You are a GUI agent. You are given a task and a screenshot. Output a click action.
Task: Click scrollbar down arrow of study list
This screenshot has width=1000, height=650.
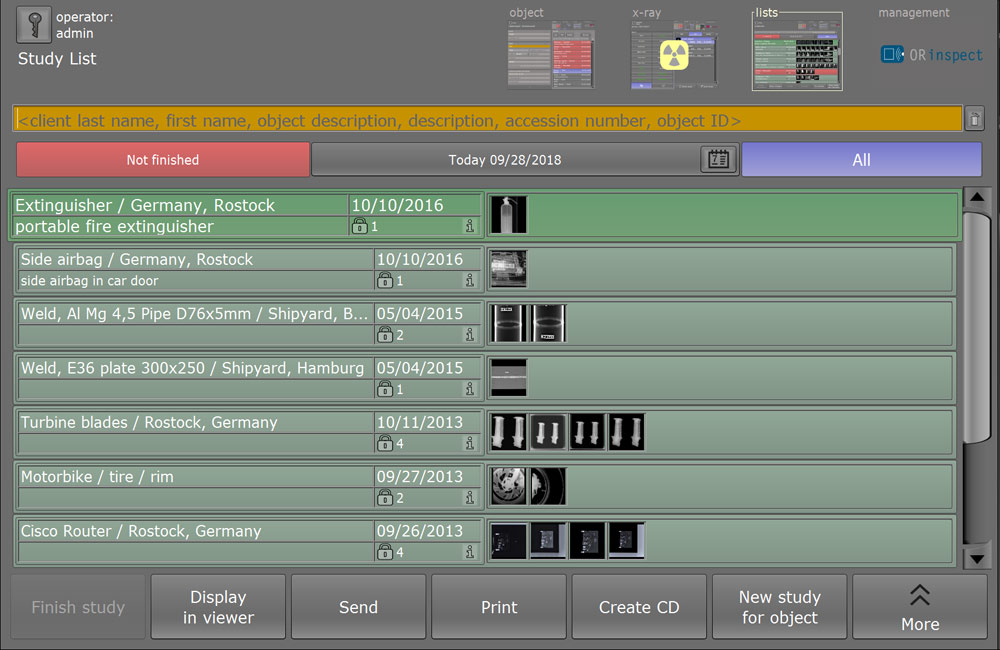coord(976,559)
